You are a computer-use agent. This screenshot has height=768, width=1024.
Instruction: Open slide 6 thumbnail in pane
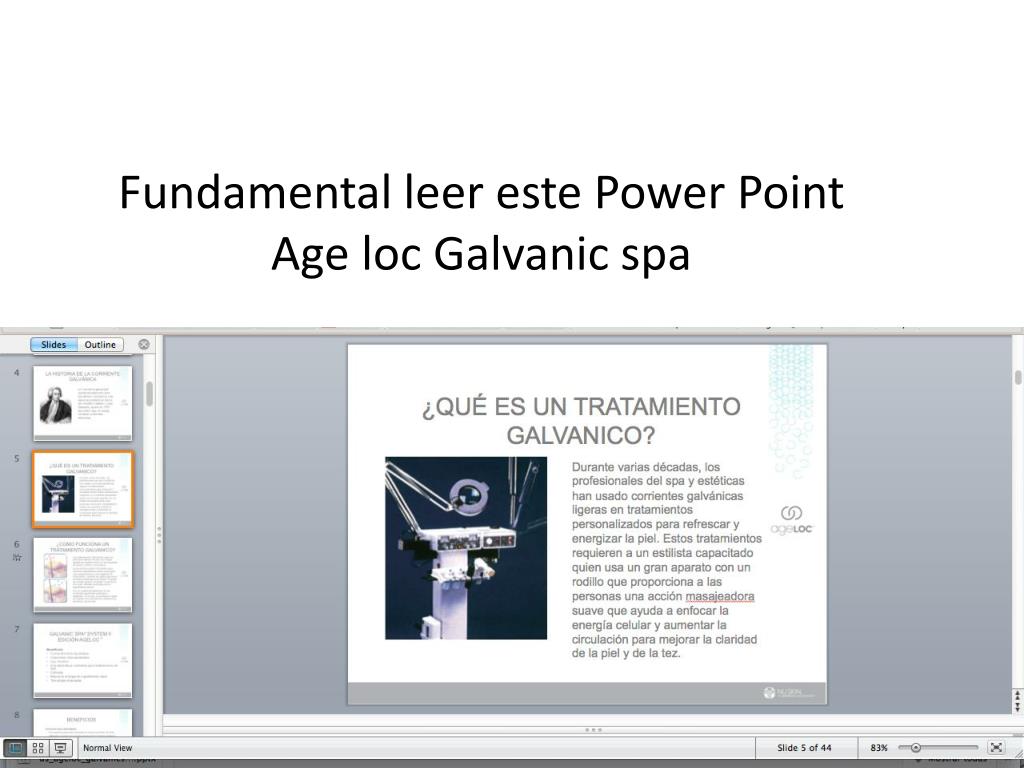[82, 574]
